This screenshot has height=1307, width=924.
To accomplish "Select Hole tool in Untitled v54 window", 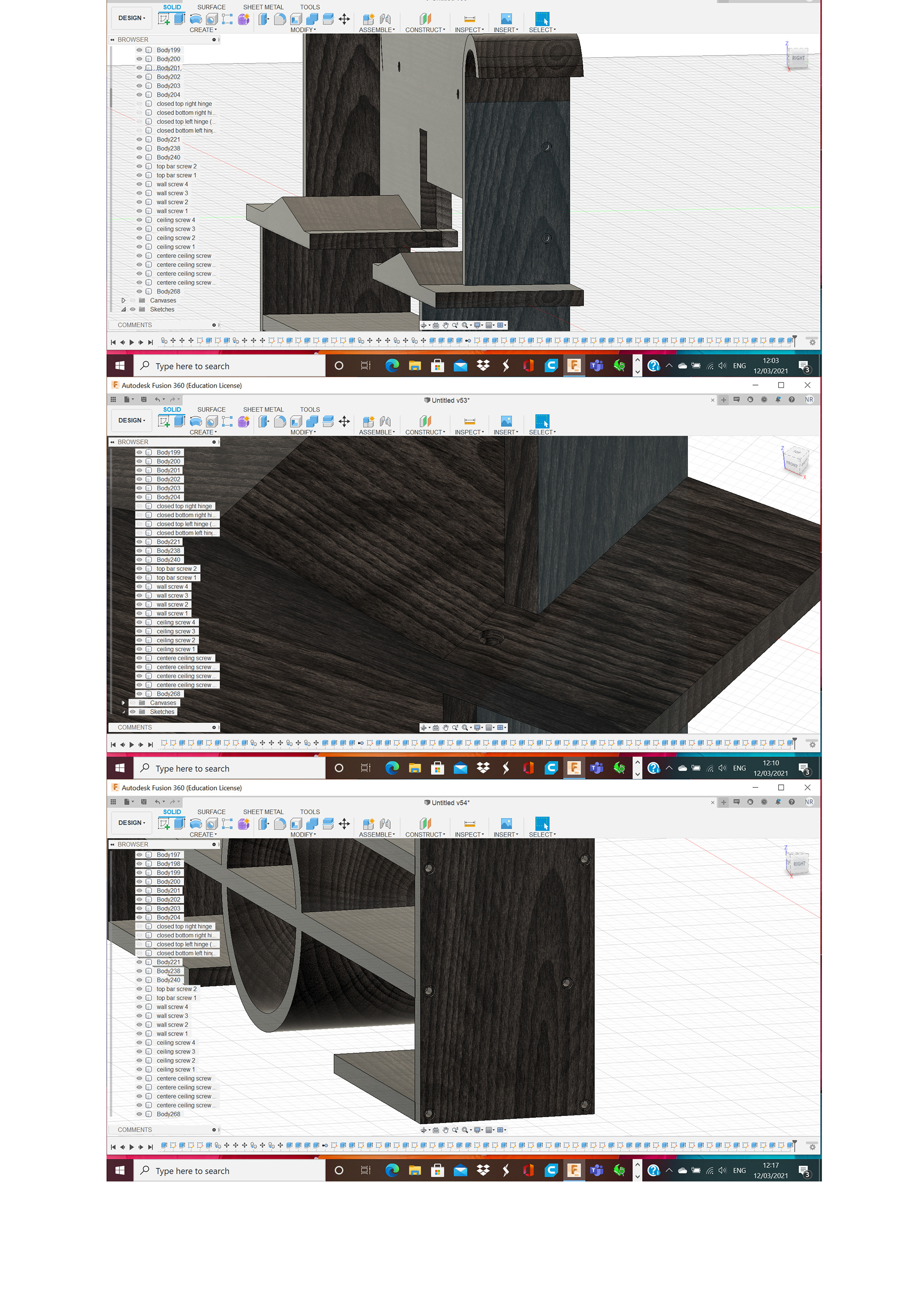I will pos(211,824).
